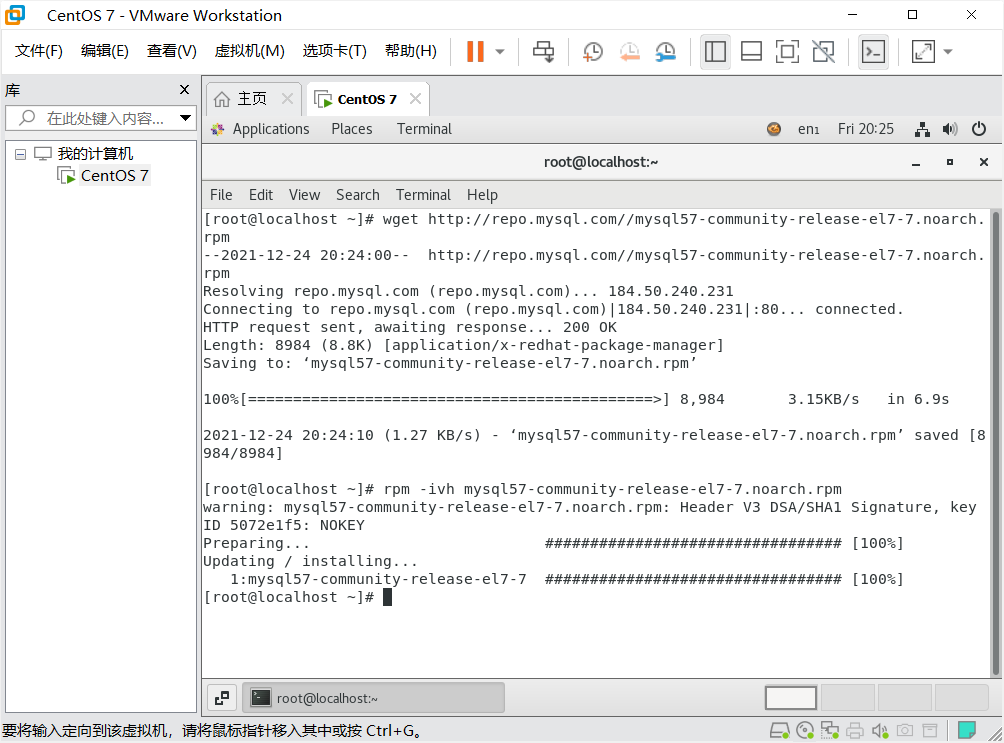Open the terminal Help menu

click(482, 195)
